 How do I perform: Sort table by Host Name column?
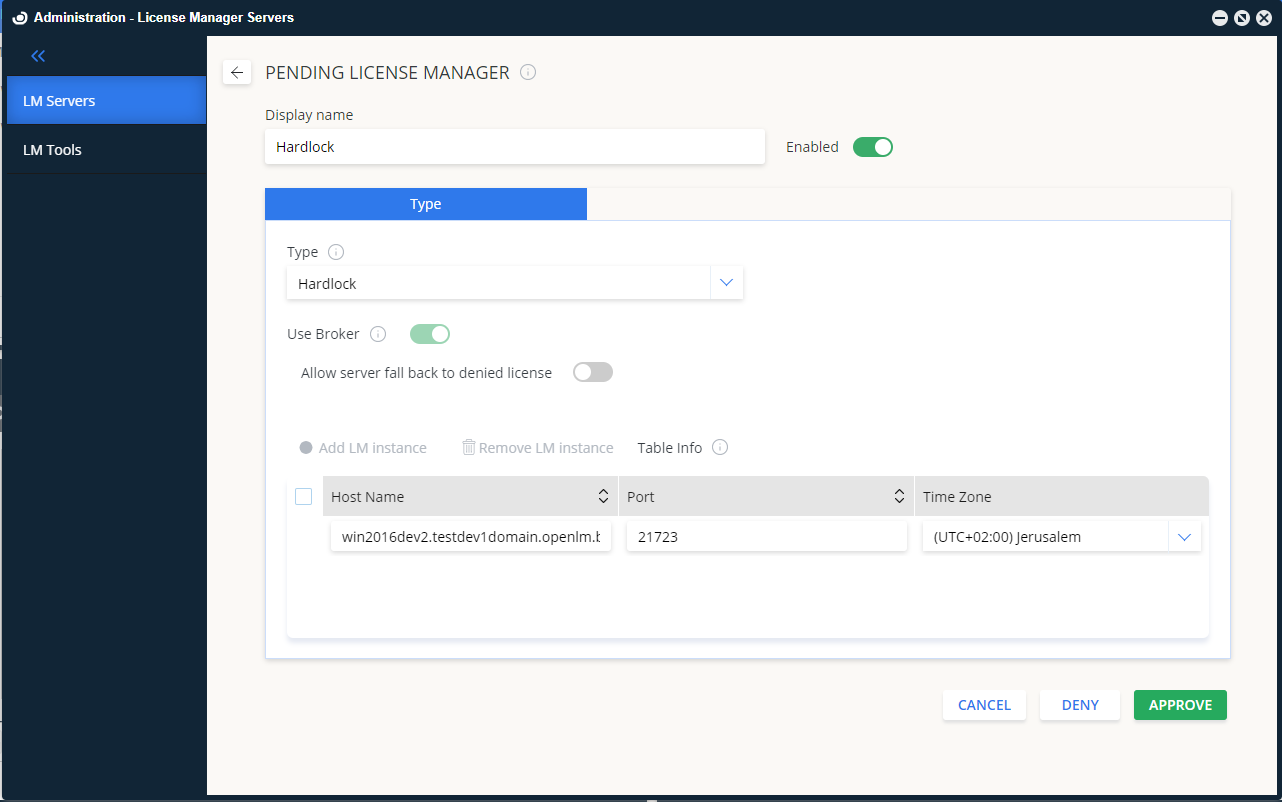tap(603, 496)
